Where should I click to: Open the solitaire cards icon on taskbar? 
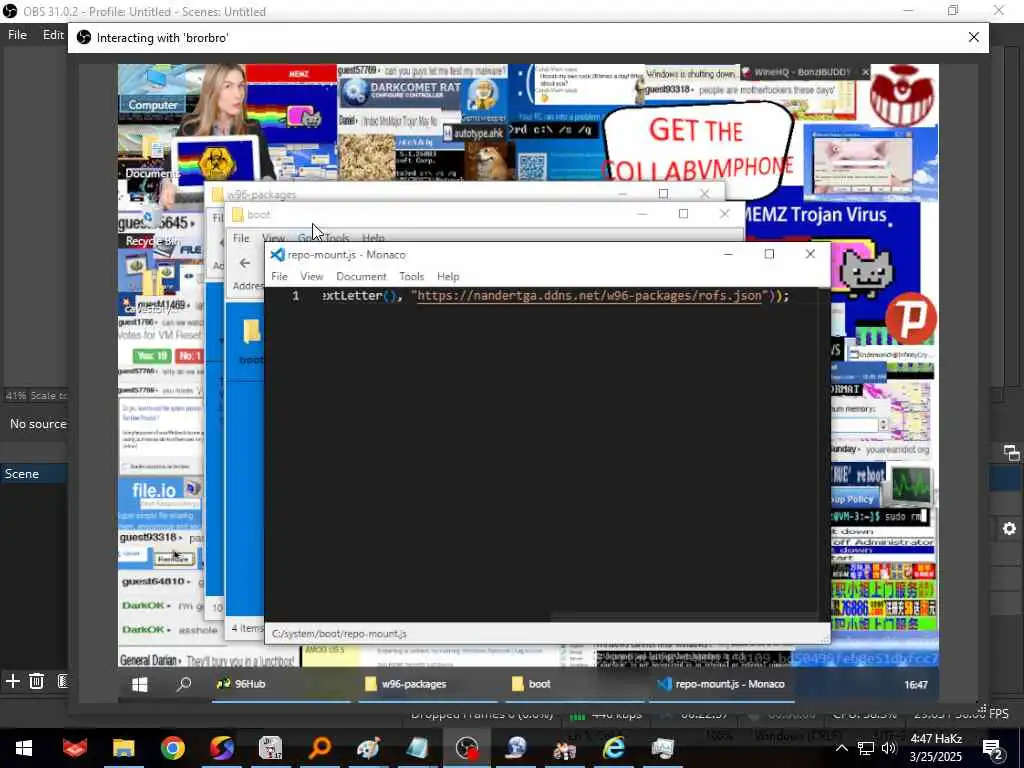(270, 748)
